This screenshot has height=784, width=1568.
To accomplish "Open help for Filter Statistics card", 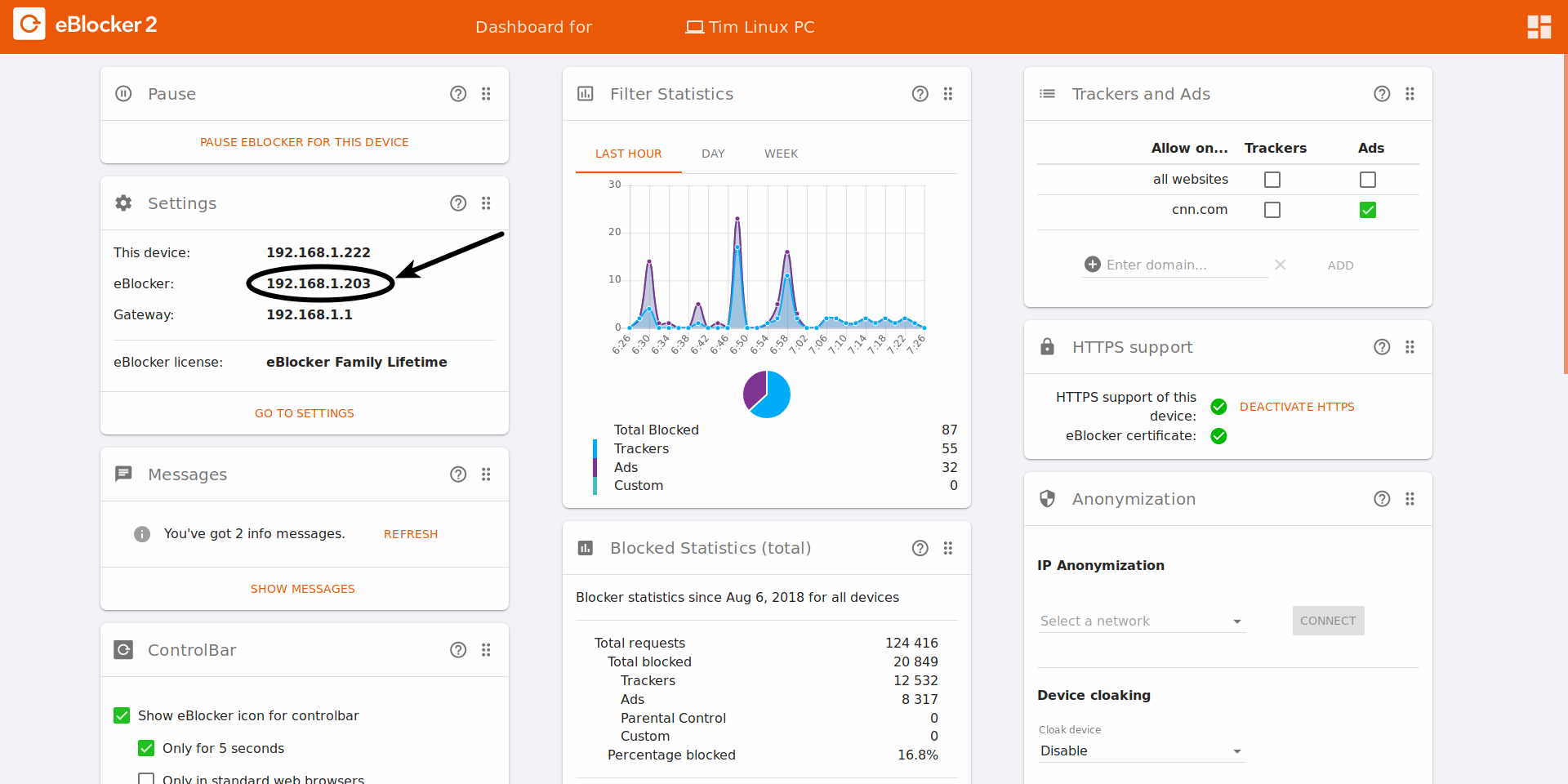I will (x=920, y=94).
